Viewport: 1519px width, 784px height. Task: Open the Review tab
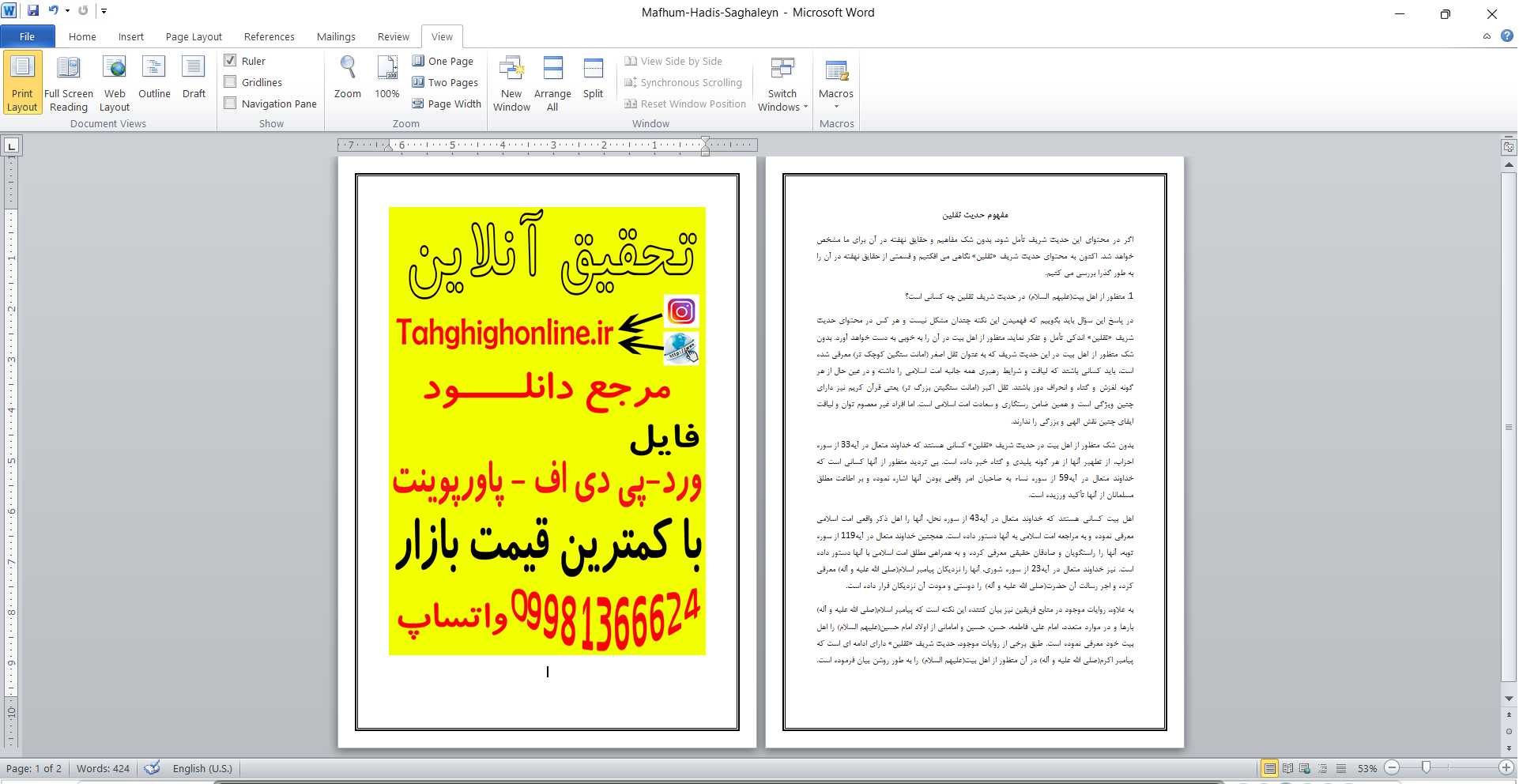click(393, 36)
